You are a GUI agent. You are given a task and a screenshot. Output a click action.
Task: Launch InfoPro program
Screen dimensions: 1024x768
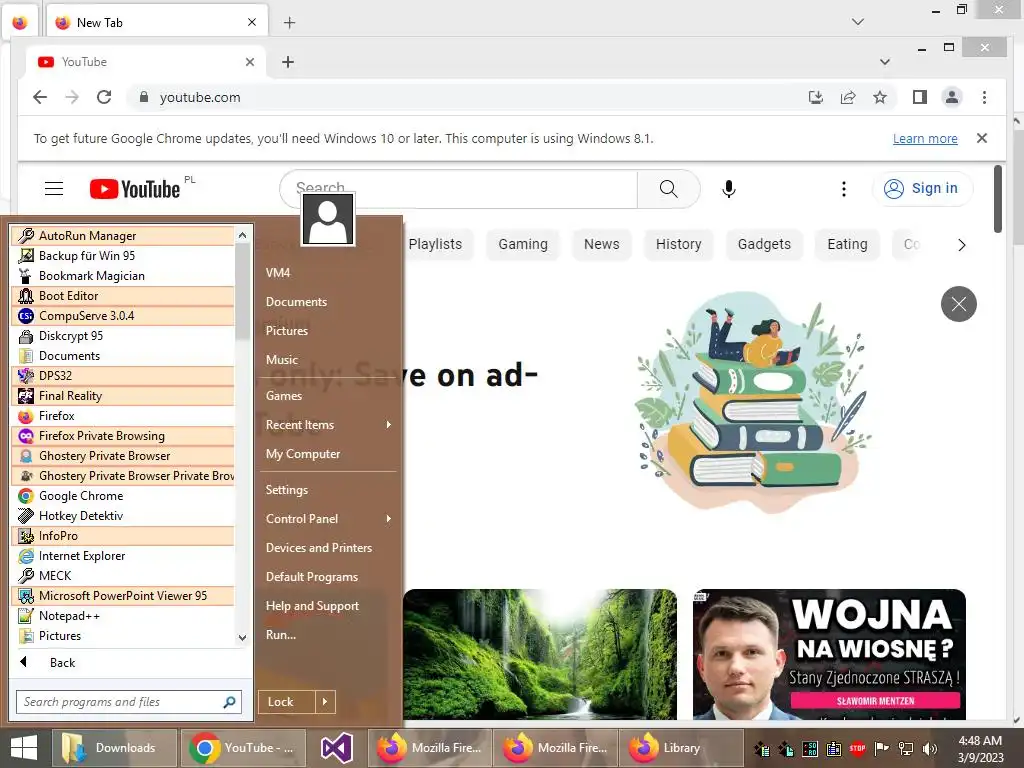[123, 536]
